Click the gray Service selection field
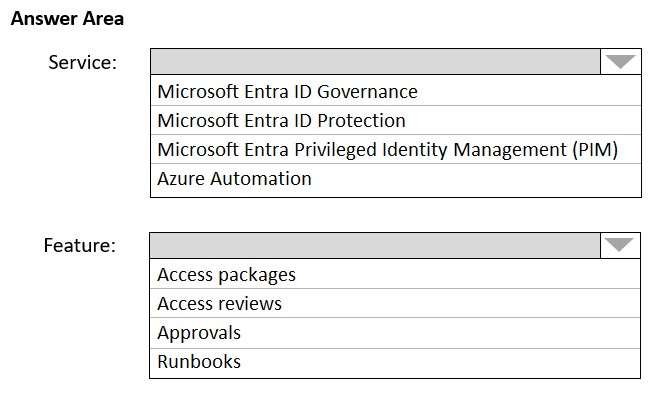This screenshot has height=401, width=668. [x=376, y=62]
